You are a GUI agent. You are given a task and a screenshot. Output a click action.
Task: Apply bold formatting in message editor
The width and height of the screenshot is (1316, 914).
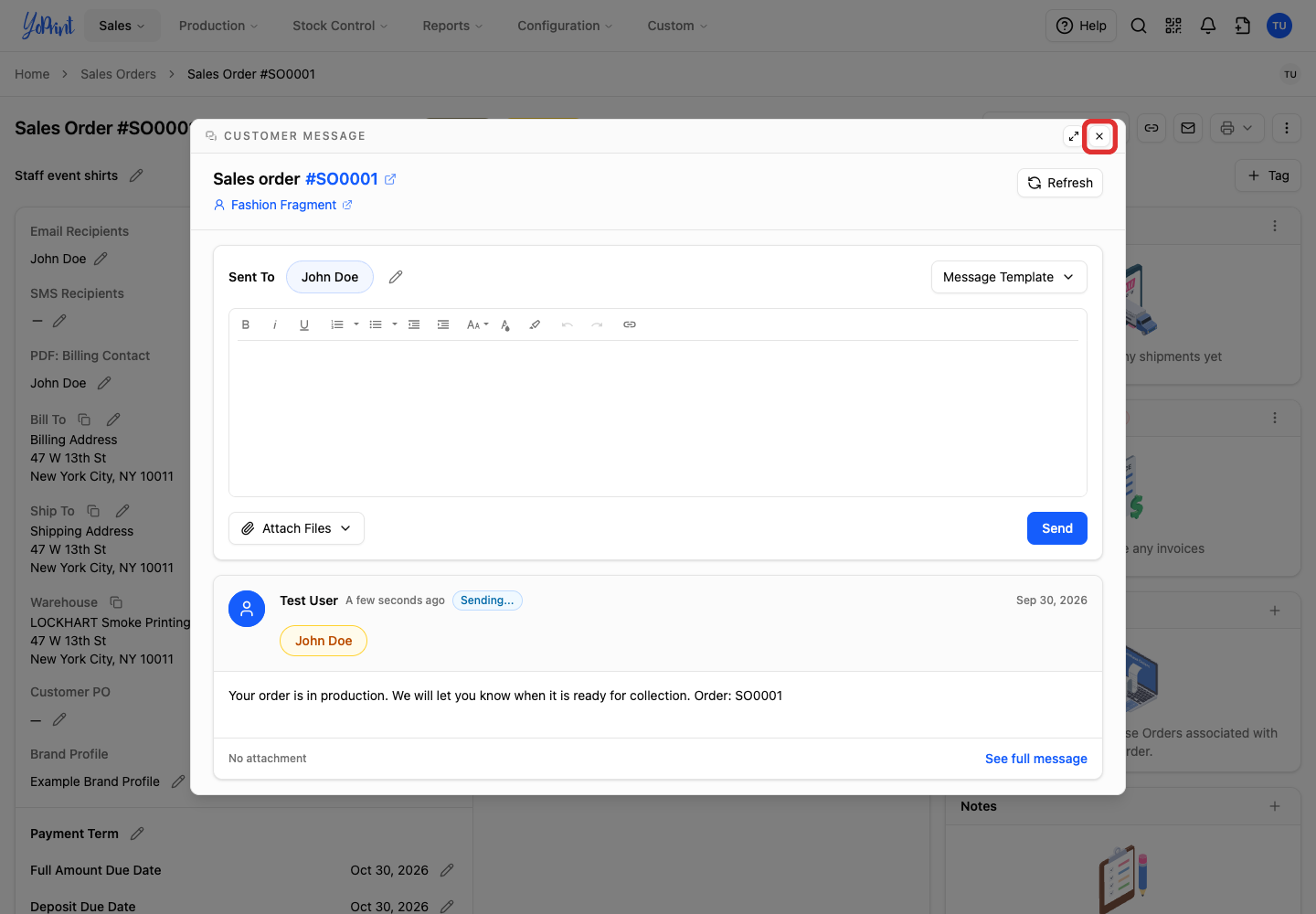click(x=246, y=324)
